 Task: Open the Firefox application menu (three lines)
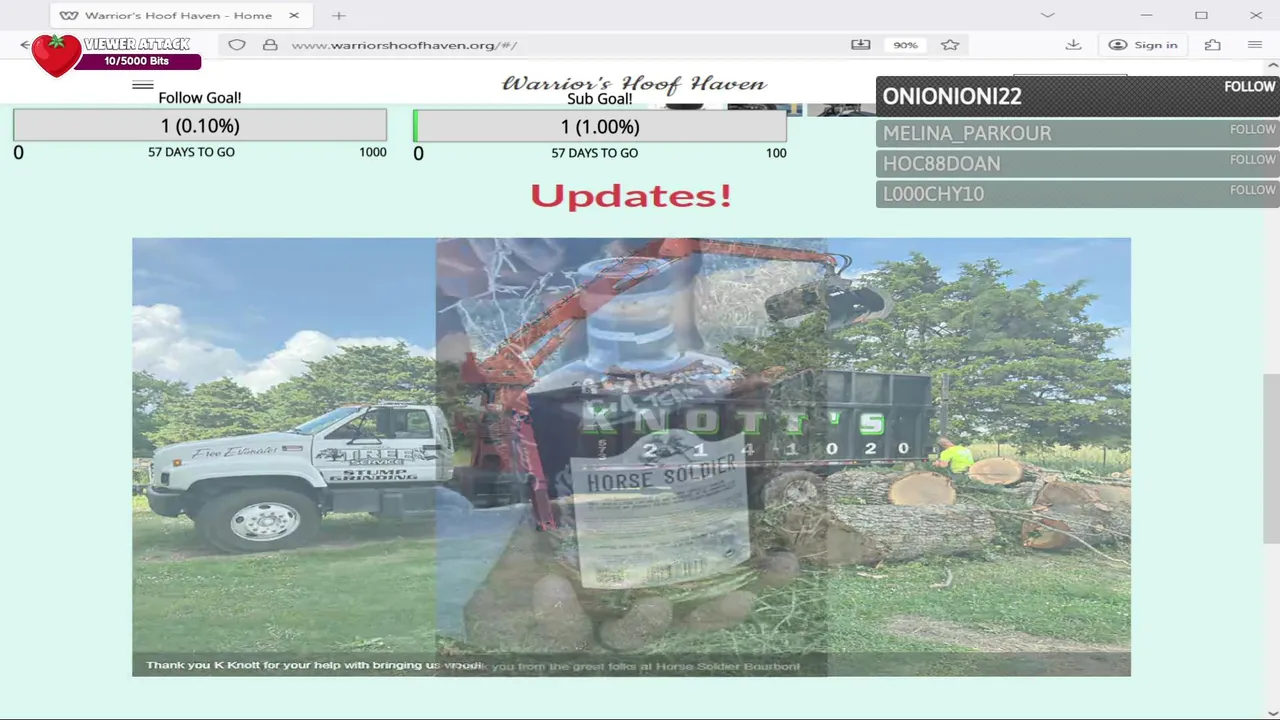point(1255,45)
